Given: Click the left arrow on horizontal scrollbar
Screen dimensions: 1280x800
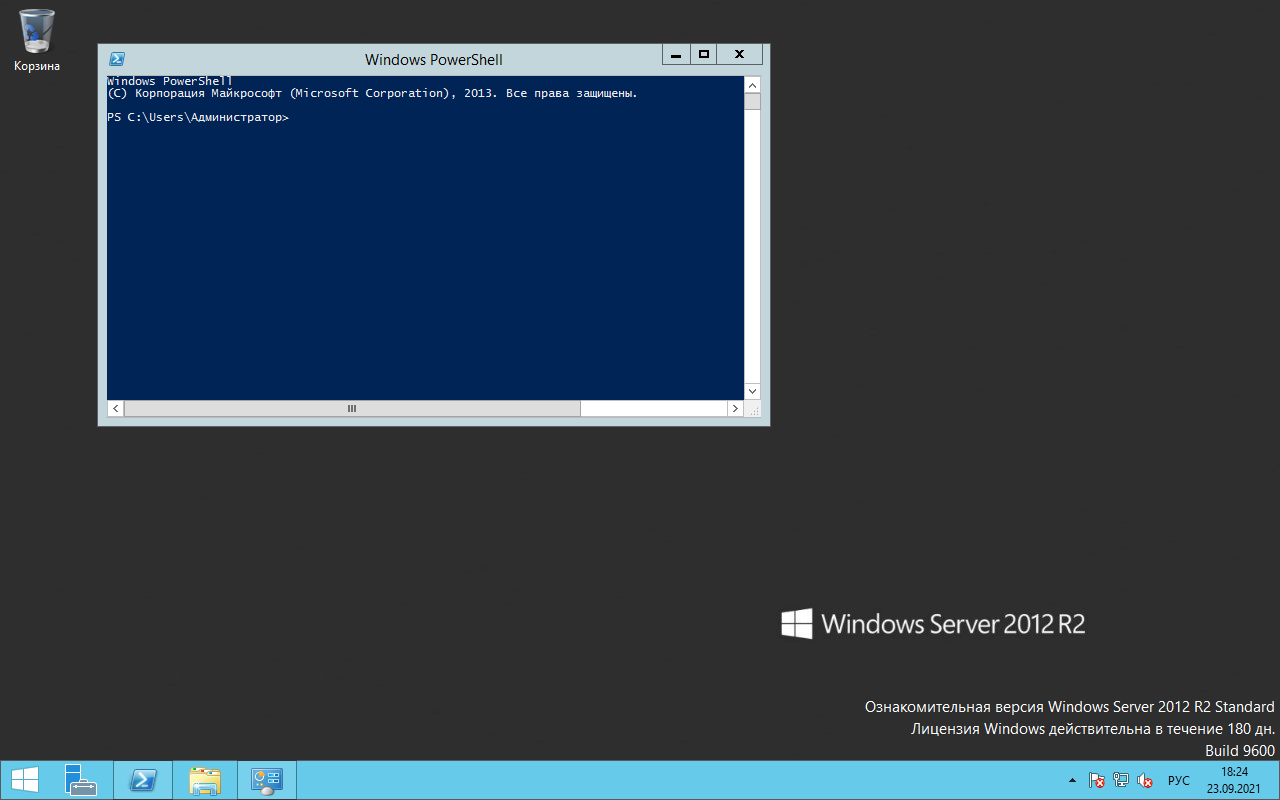Looking at the screenshot, I should tap(115, 408).
